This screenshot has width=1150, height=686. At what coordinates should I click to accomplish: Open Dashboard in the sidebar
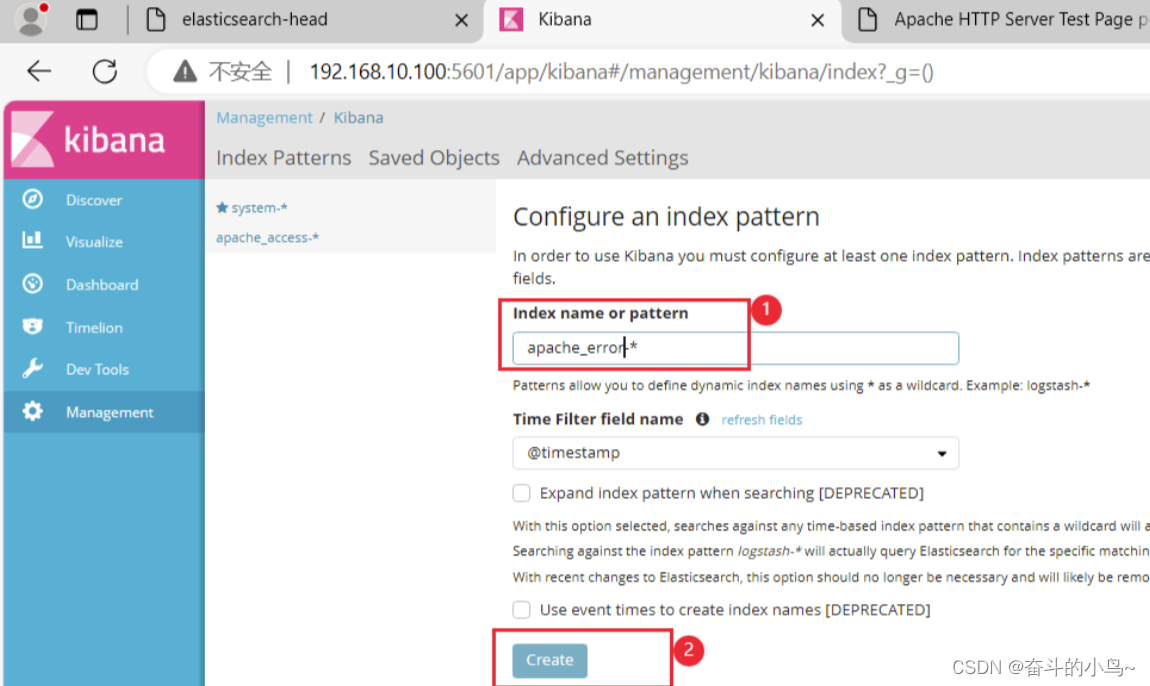tap(104, 284)
